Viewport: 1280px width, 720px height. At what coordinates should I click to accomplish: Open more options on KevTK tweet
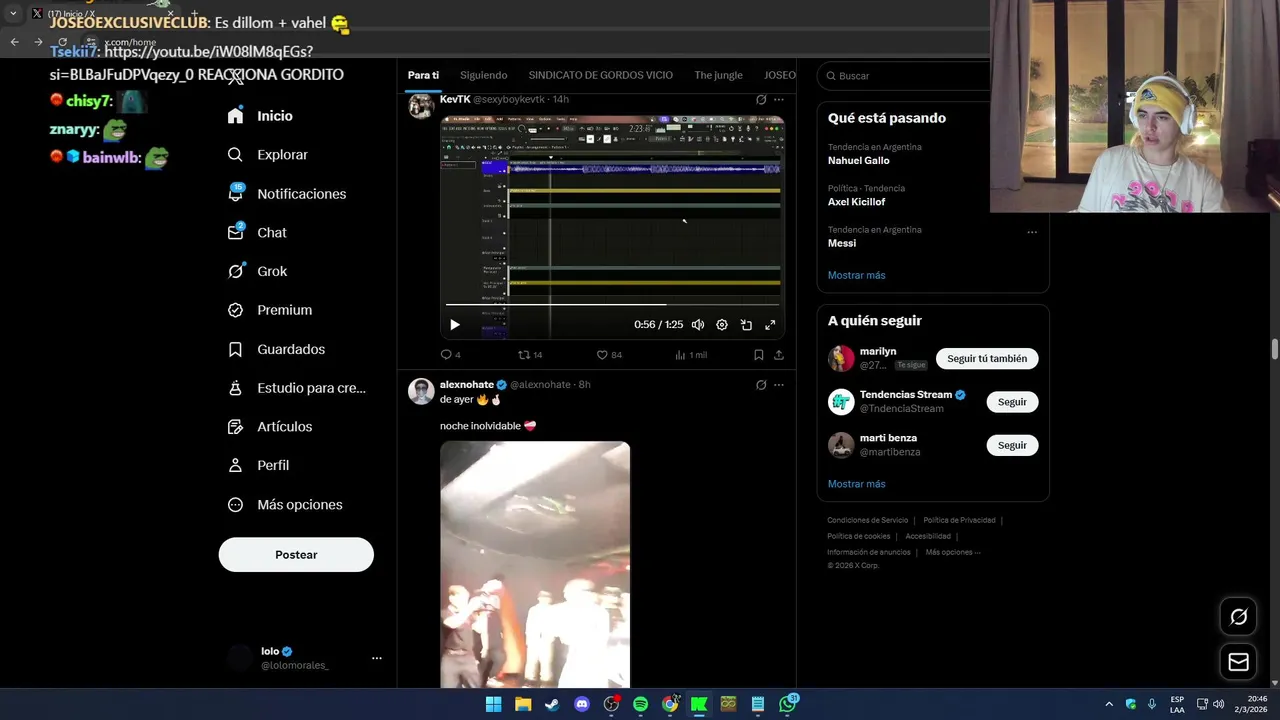pos(779,100)
